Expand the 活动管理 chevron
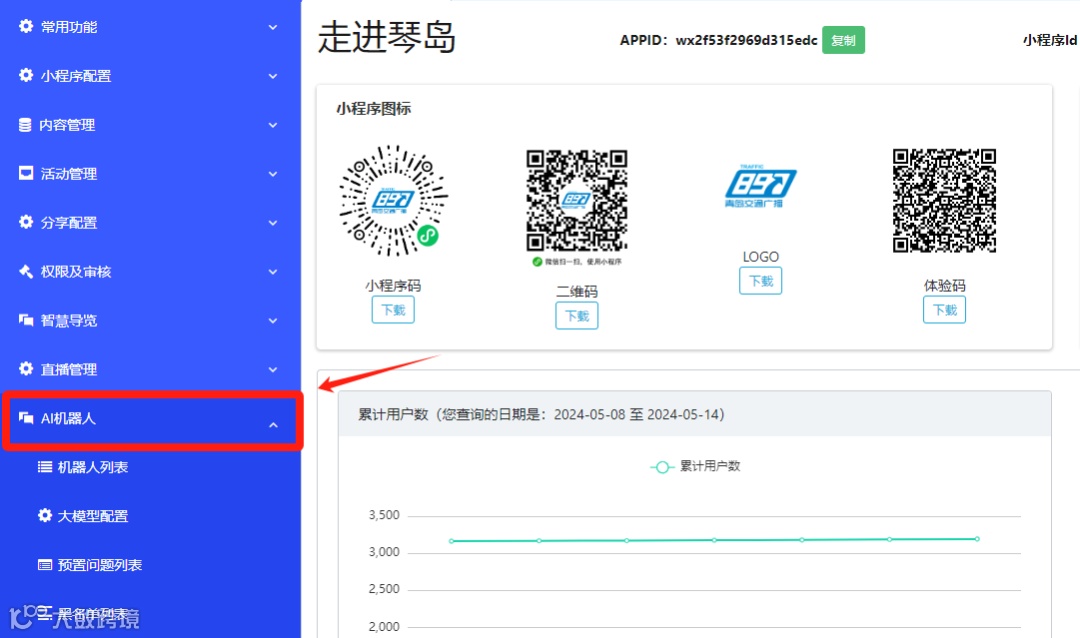Screen dimensions: 1080x638 pyautogui.click(x=273, y=174)
